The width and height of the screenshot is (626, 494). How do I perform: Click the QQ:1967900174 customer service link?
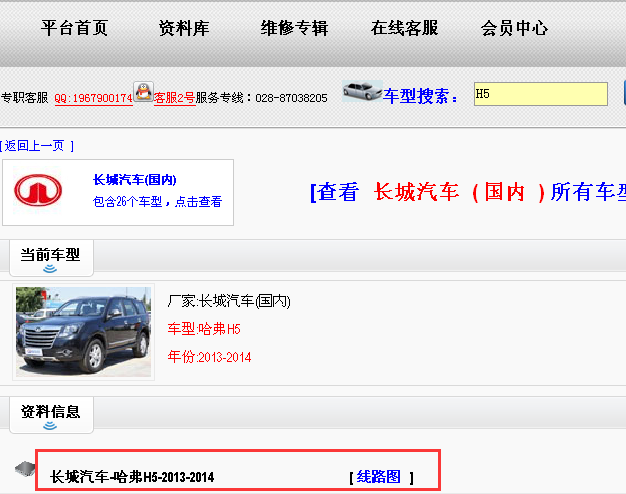[93, 98]
